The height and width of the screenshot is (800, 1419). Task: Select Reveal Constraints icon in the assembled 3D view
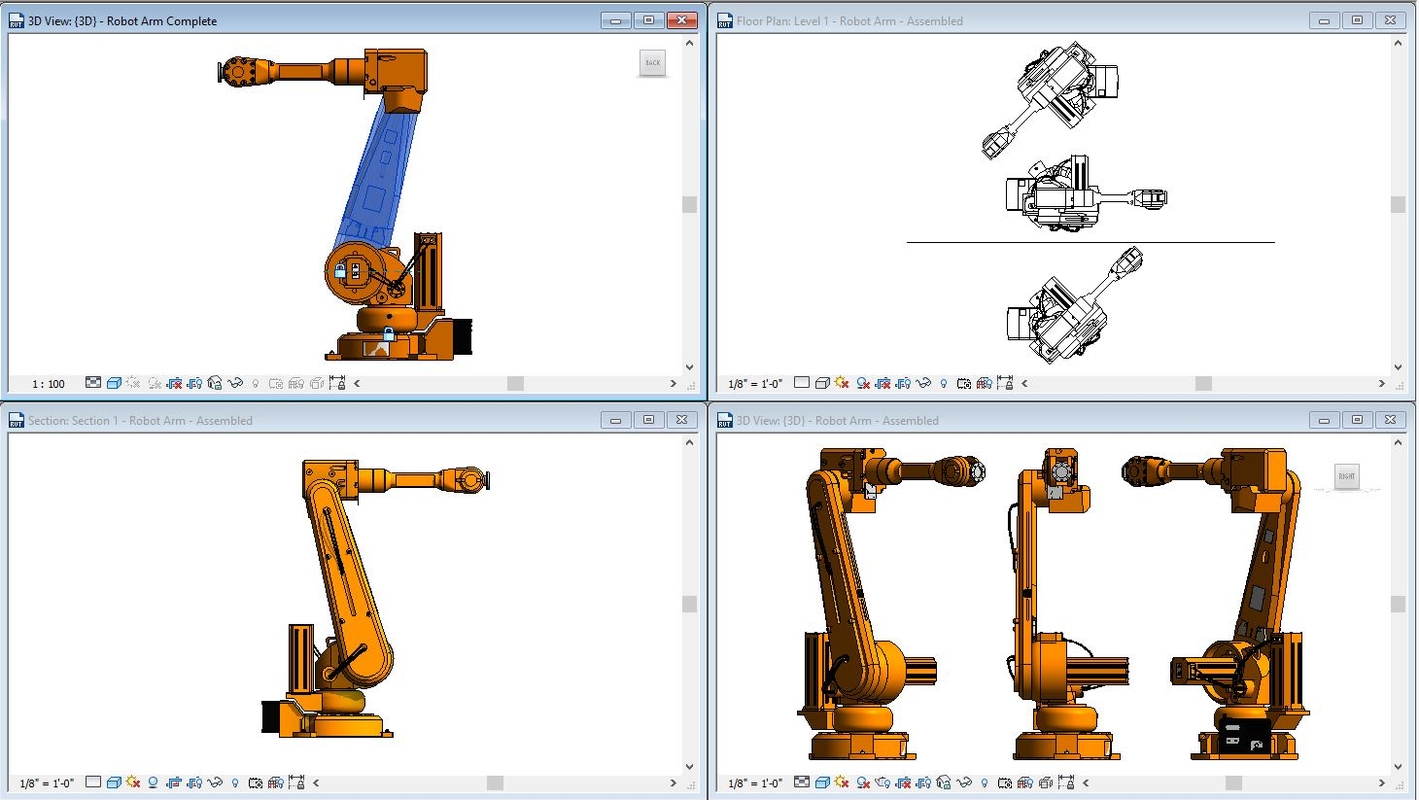pyautogui.click(x=1067, y=784)
